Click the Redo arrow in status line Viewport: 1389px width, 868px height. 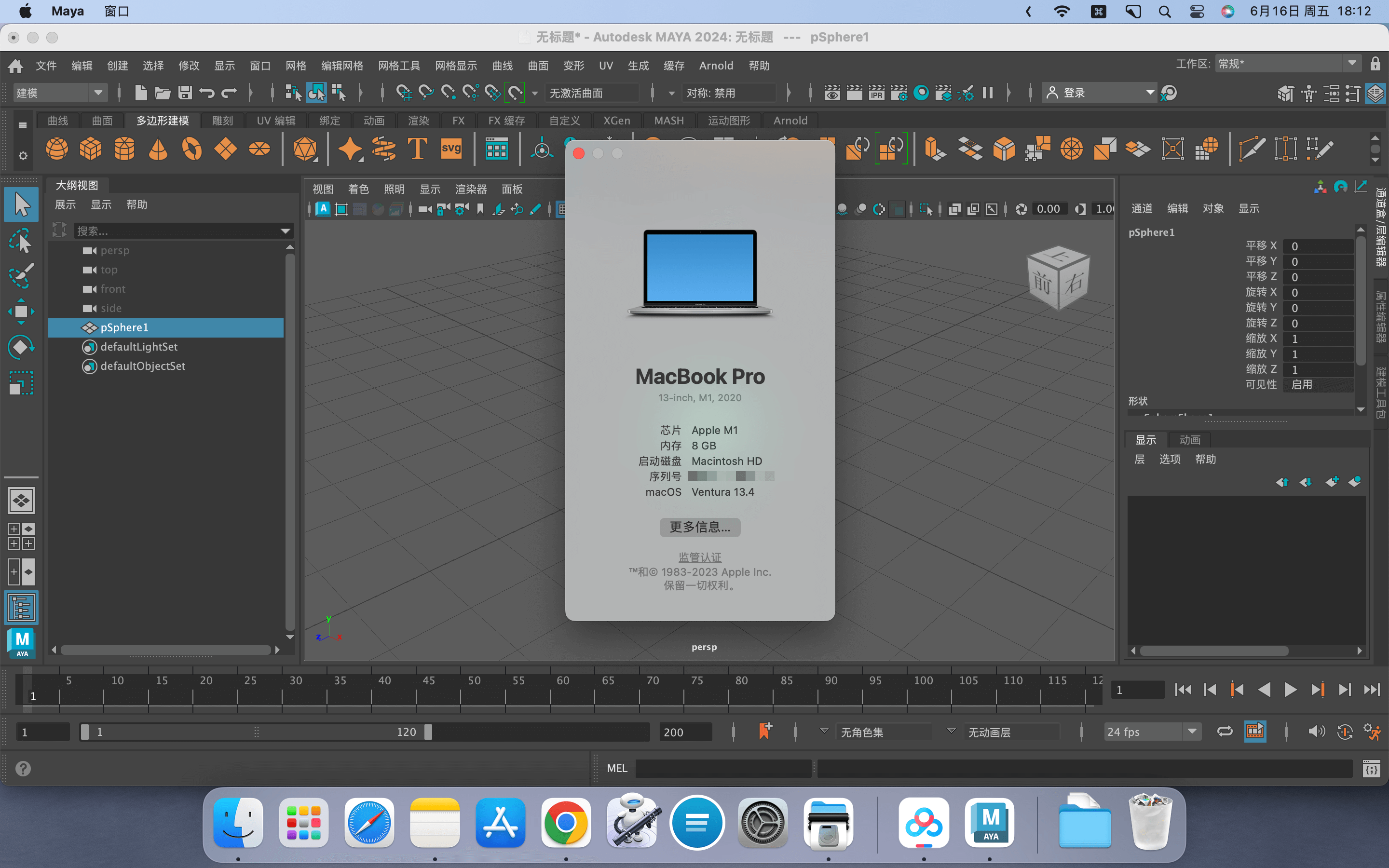click(229, 93)
